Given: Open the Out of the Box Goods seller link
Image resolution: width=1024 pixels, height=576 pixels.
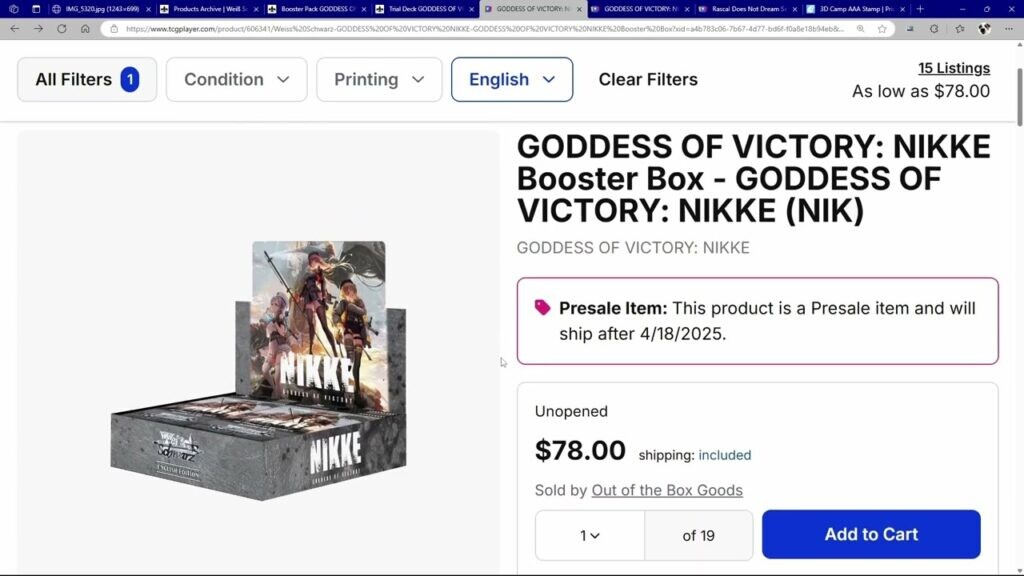Looking at the screenshot, I should [667, 490].
